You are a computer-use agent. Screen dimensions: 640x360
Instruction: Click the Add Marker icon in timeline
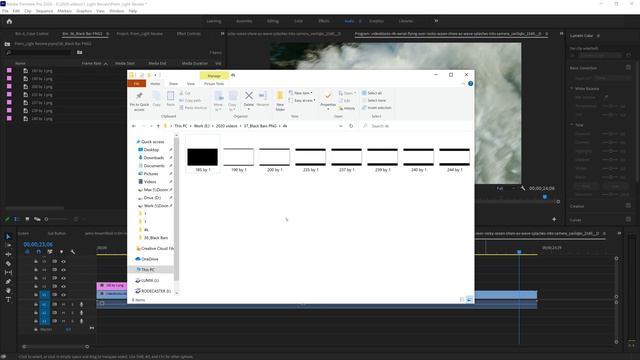point(61,252)
